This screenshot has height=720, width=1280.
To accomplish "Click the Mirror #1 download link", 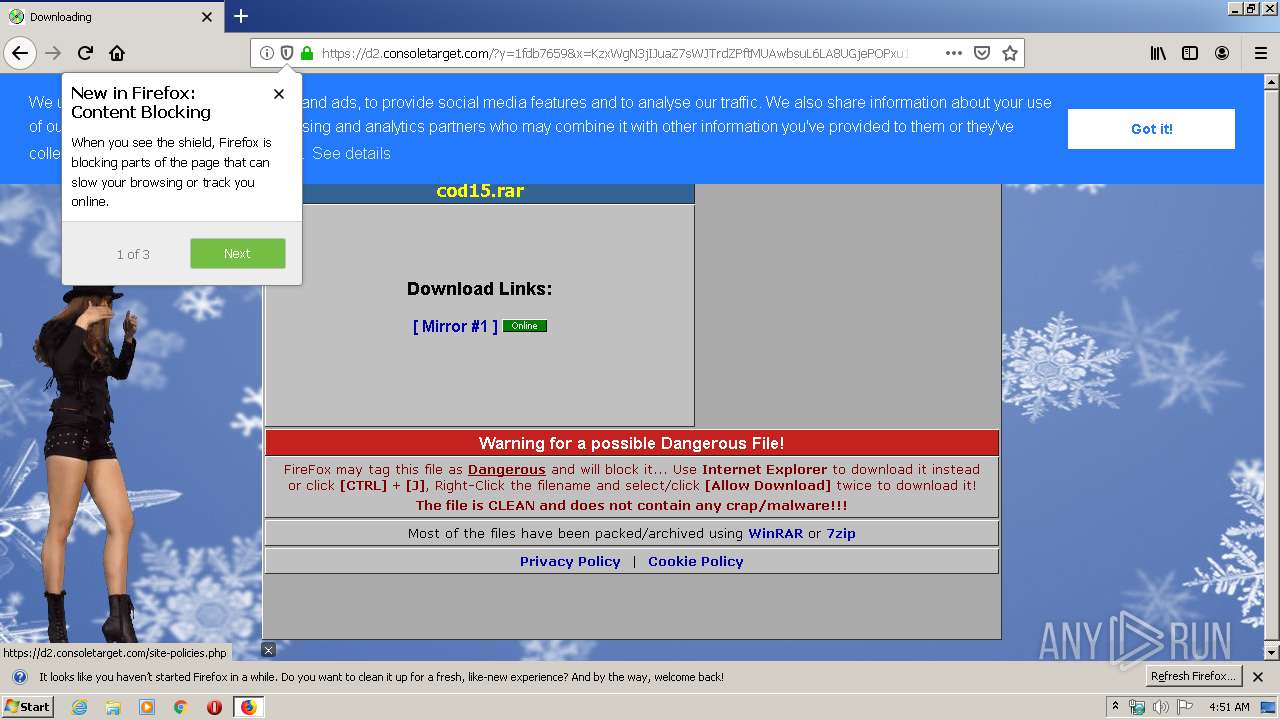I will (455, 326).
